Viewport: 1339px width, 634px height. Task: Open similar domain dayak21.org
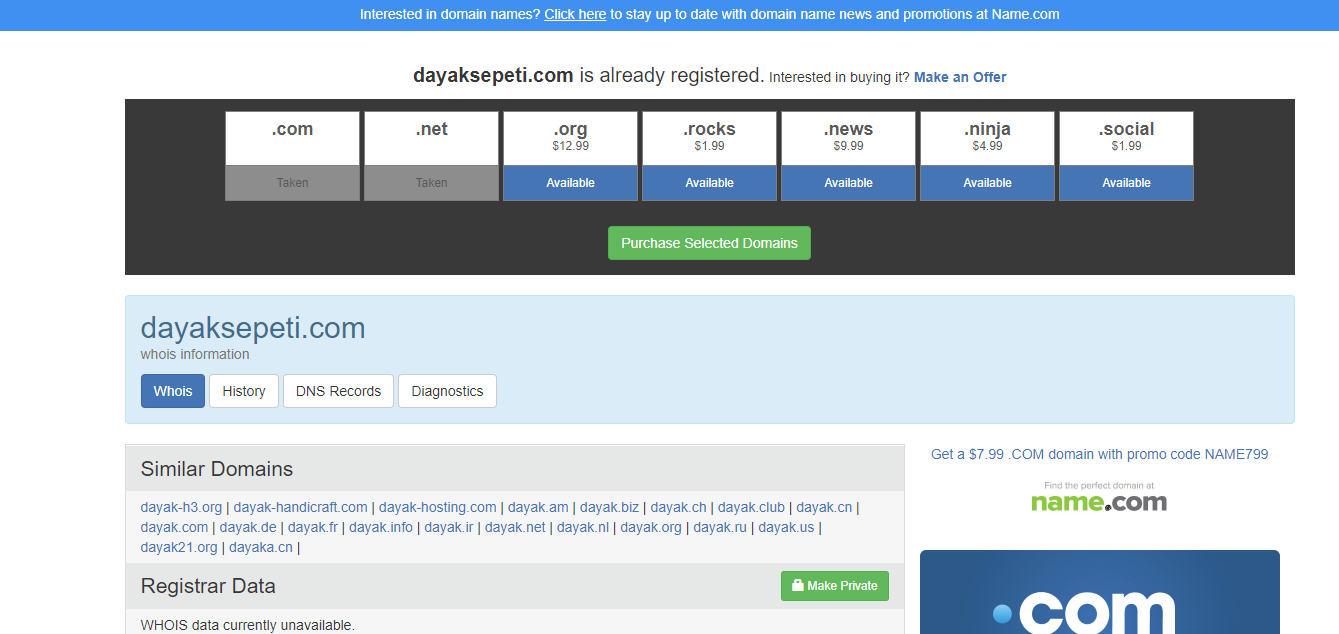click(179, 547)
